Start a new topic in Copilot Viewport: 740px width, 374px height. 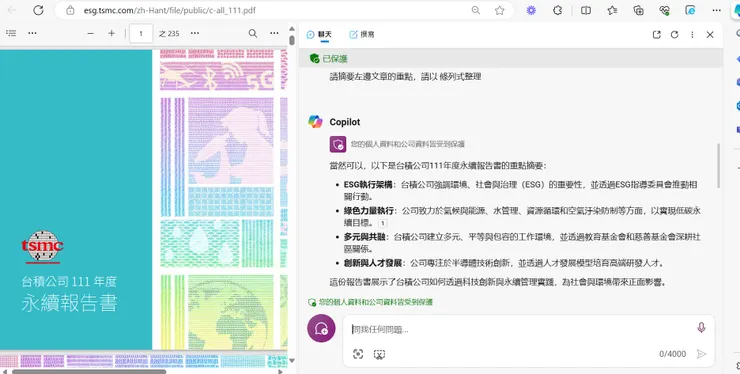click(321, 328)
